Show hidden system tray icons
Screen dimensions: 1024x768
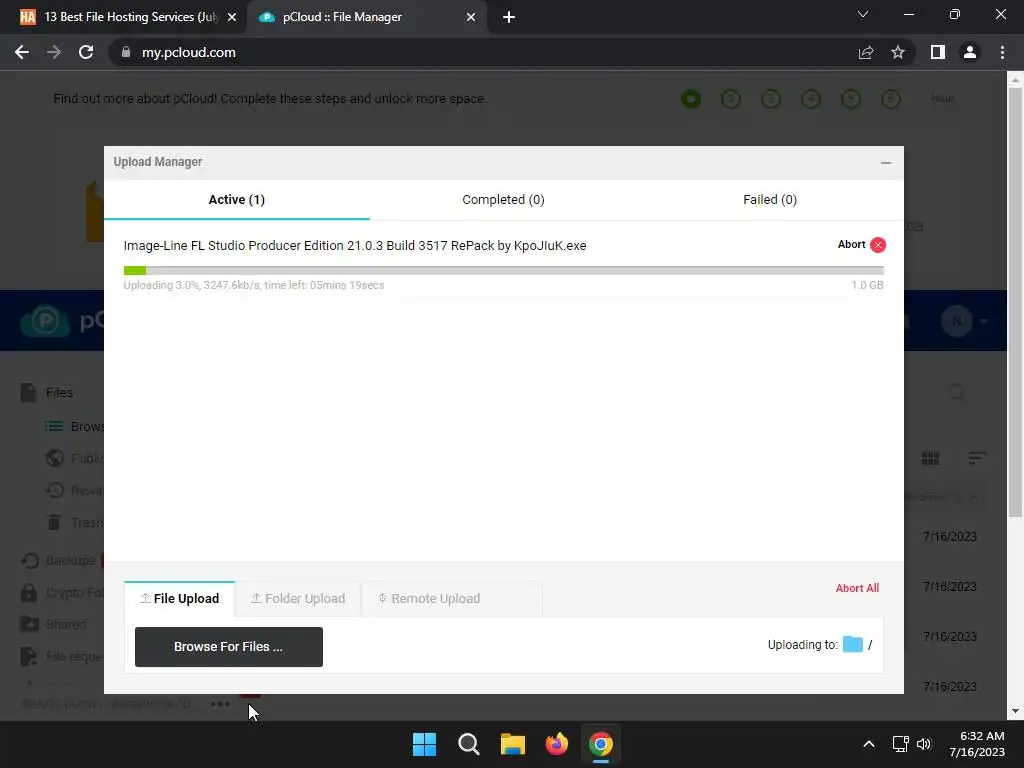click(x=869, y=744)
